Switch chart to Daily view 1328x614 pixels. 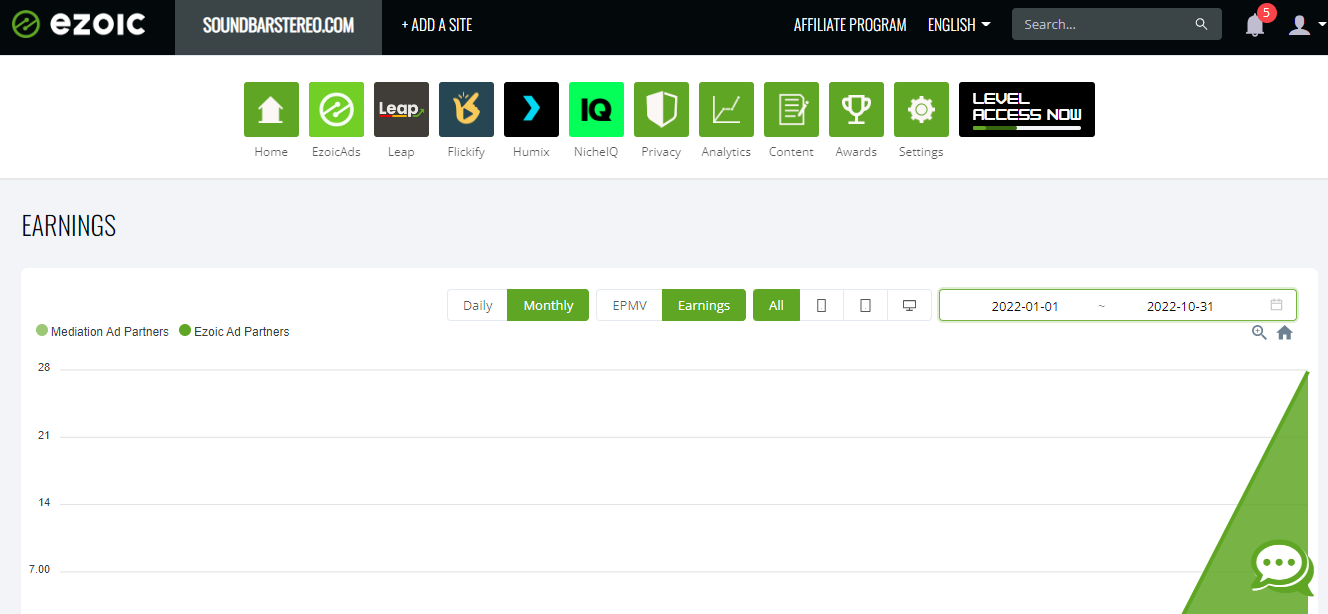click(x=478, y=305)
